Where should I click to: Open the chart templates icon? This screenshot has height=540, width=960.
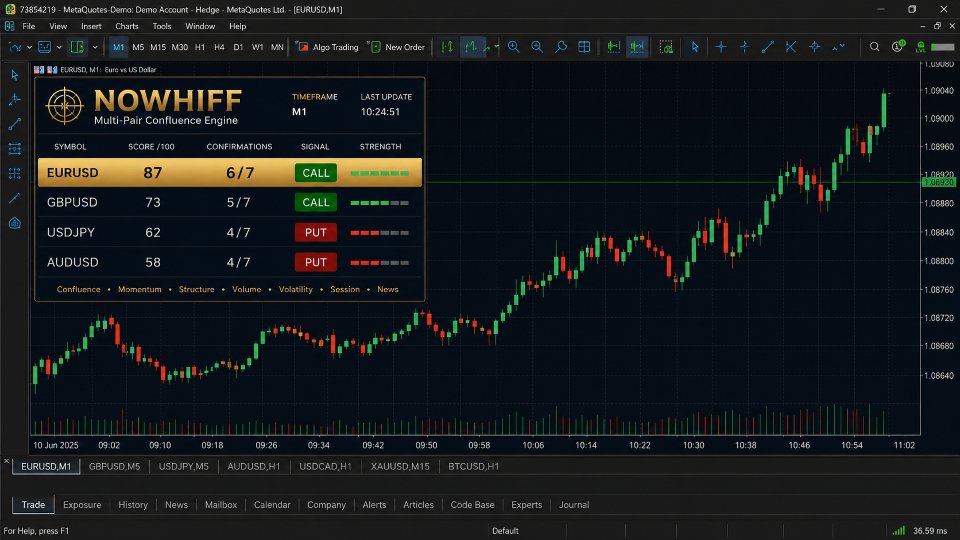(x=78, y=47)
